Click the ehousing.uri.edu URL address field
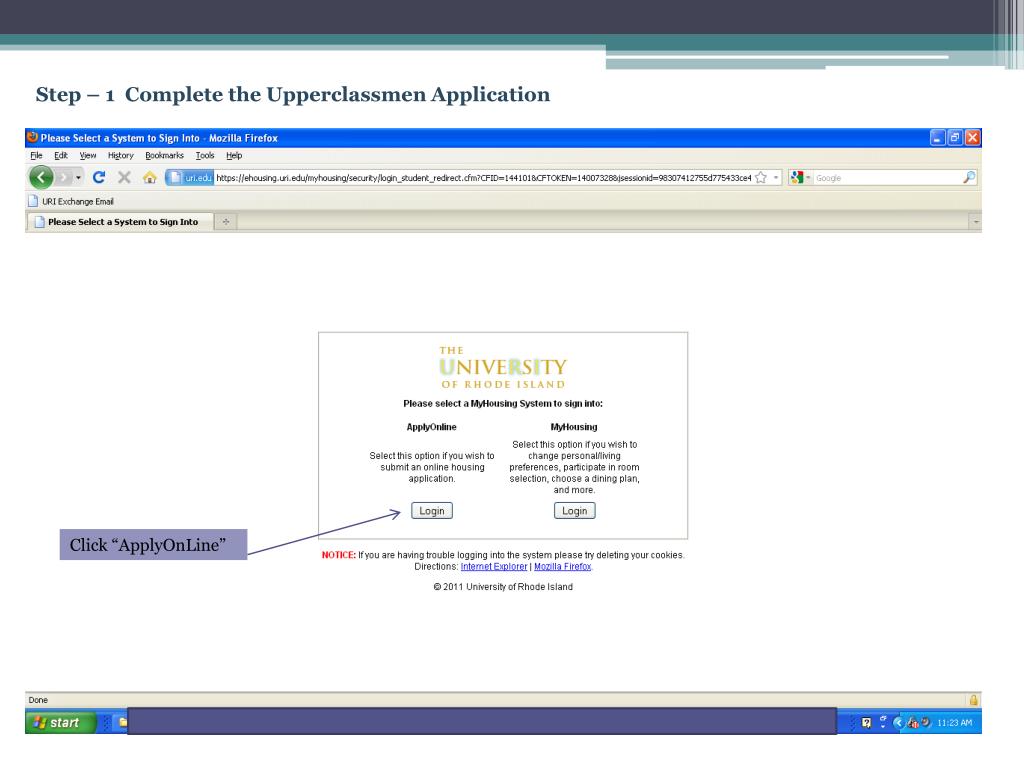 [483, 178]
